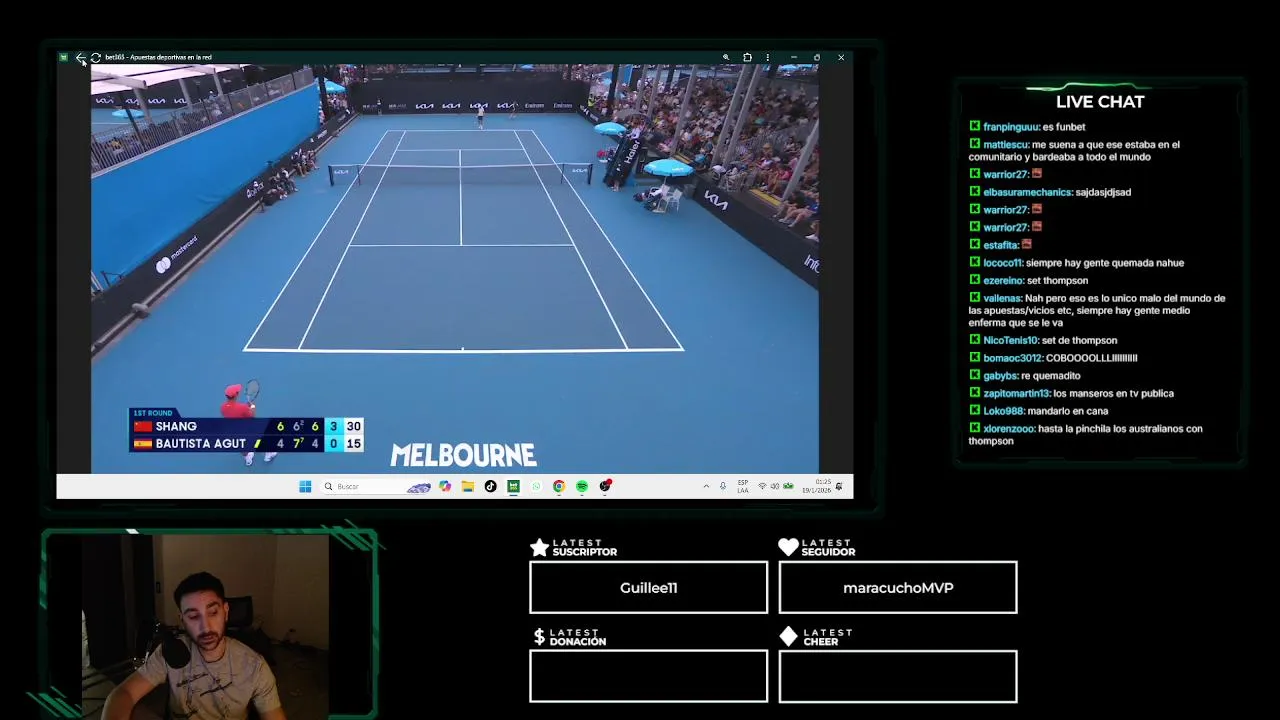The width and height of the screenshot is (1280, 720).
Task: Click the empty Latest Donación box
Action: pos(649,676)
